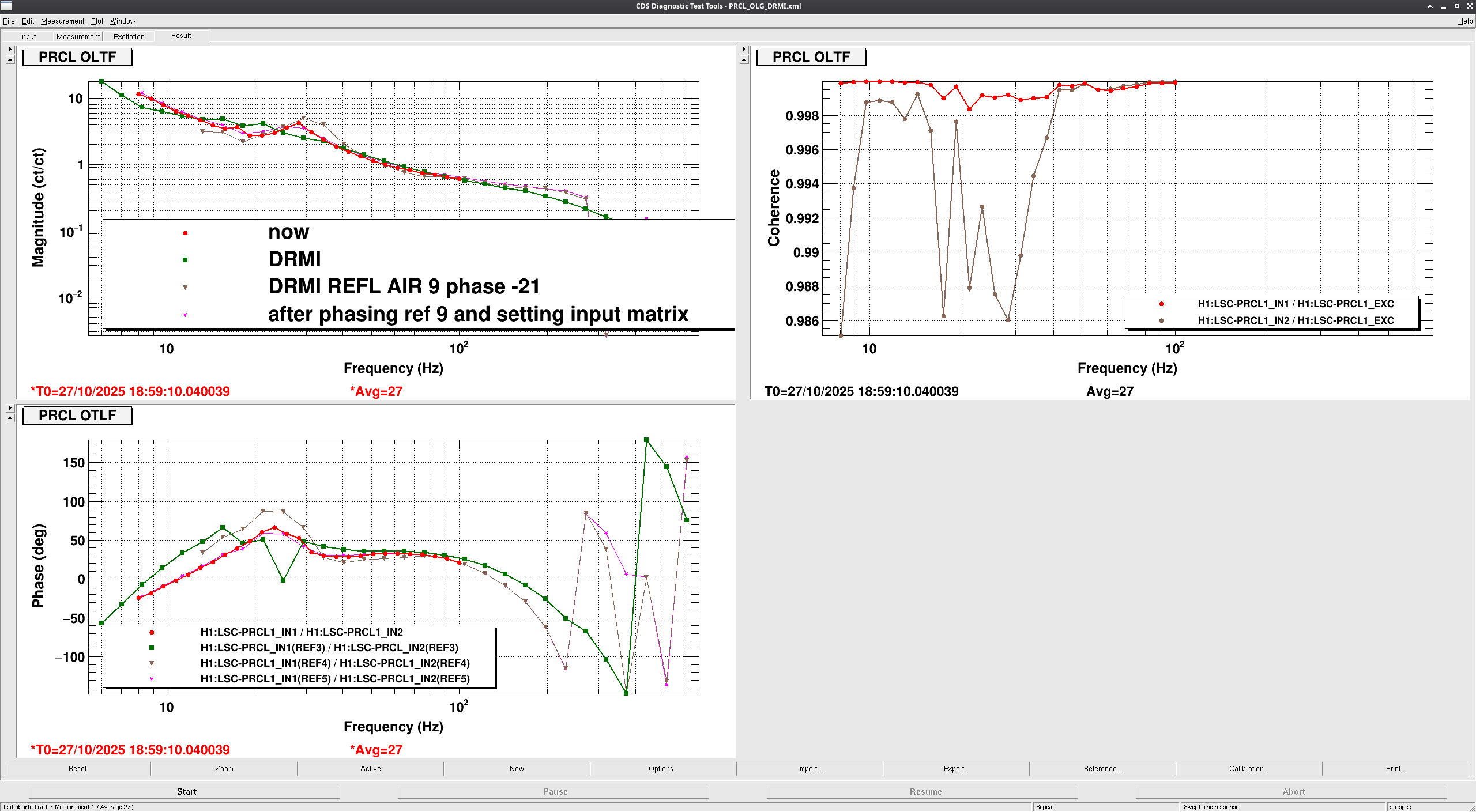Viewport: 1476px width, 812px height.
Task: Switch to the Input tab
Action: pos(28,36)
